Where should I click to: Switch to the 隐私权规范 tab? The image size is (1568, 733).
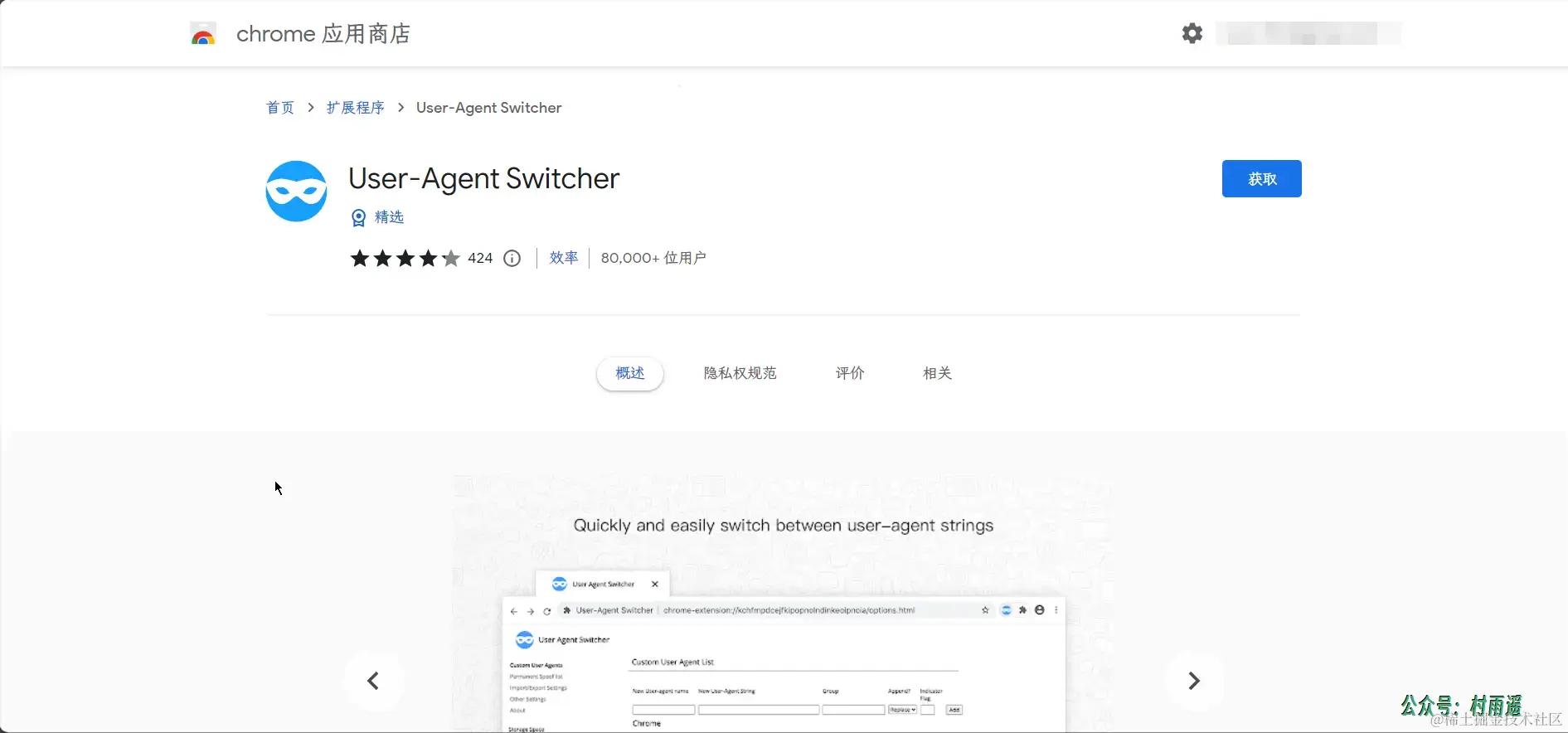740,373
